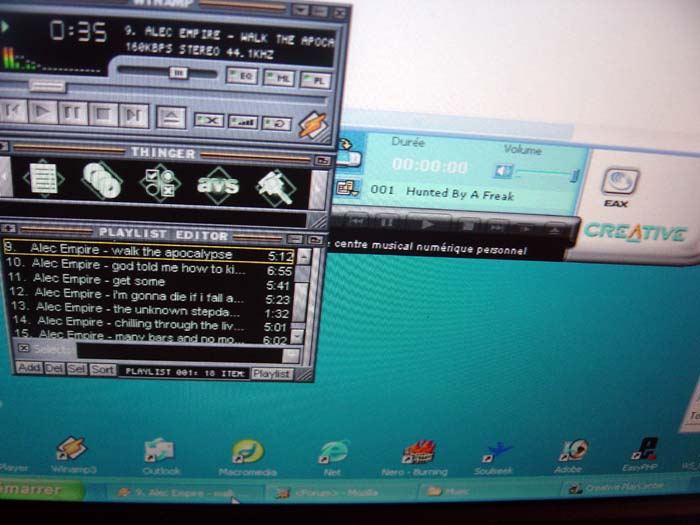Click the playlist search input field

[x=179, y=353]
